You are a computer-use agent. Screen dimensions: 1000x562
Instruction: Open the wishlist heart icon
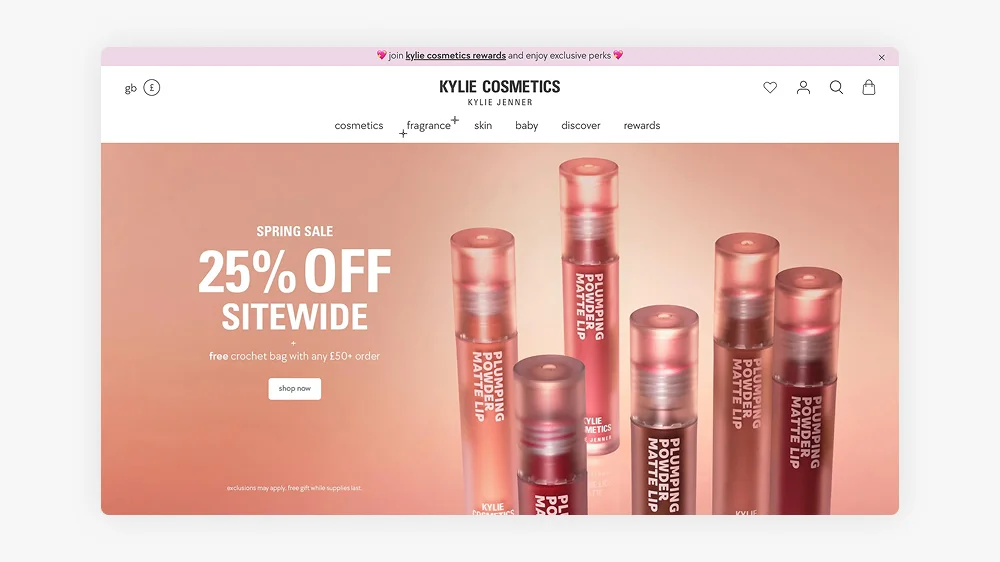point(770,87)
